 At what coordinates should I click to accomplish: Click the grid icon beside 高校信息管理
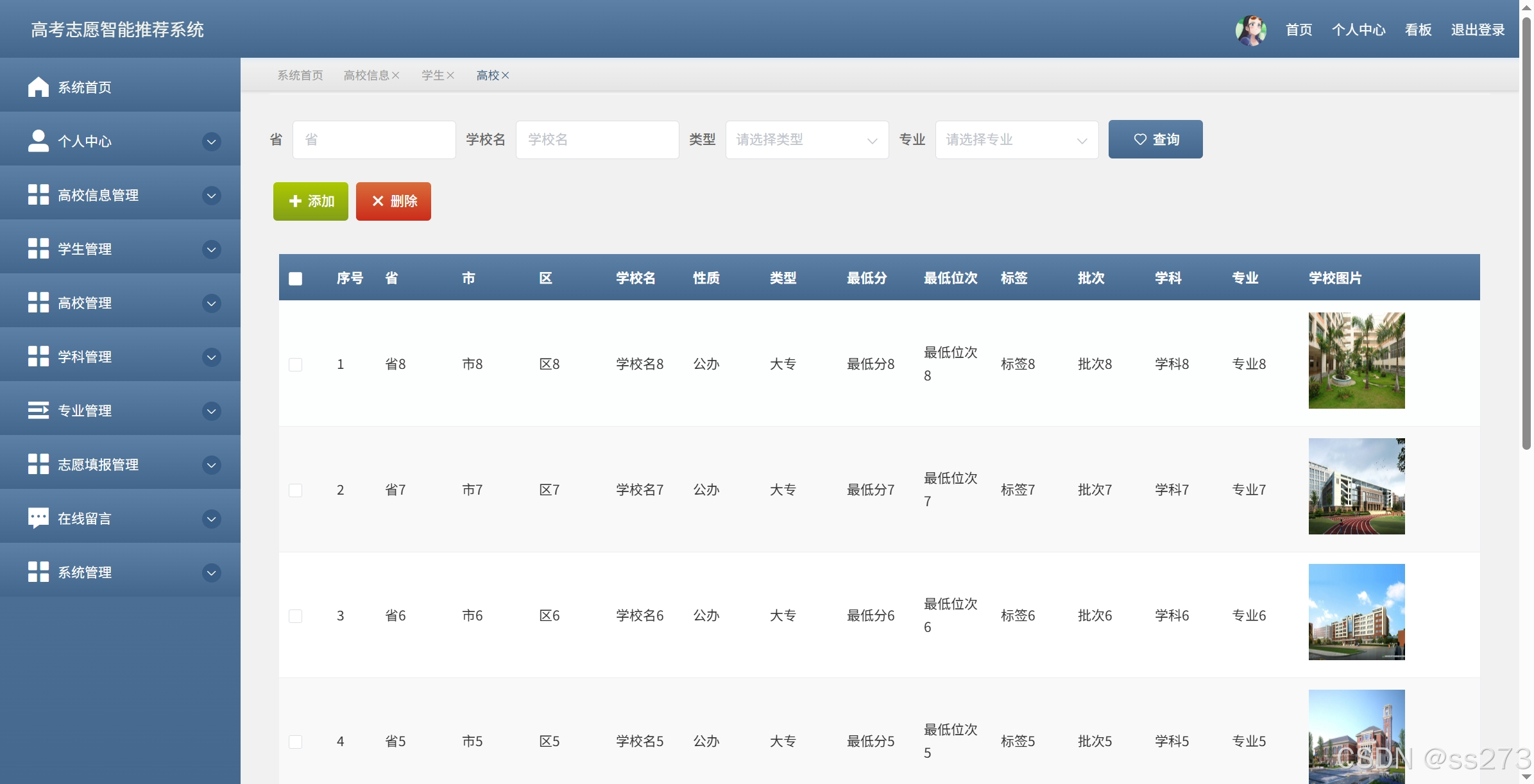pyautogui.click(x=38, y=194)
